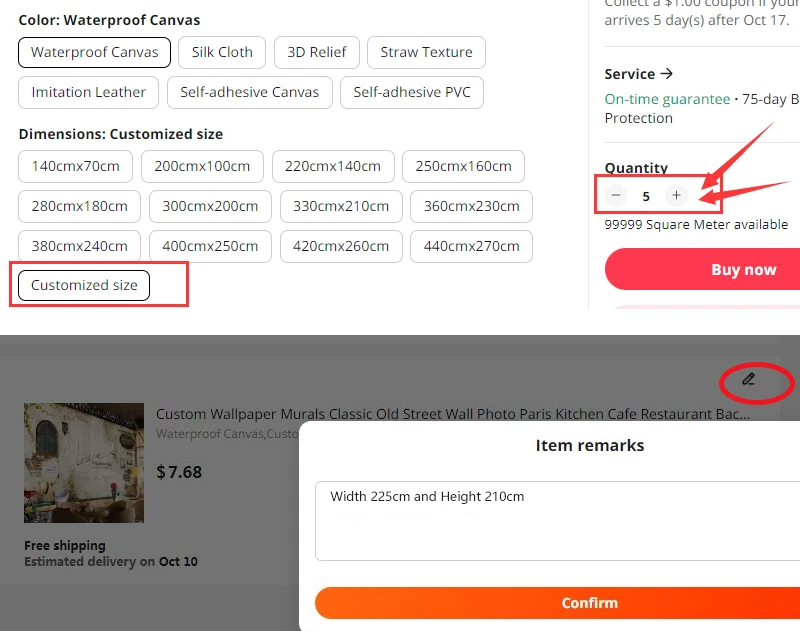Increase quantity using the plus icon

coord(676,196)
